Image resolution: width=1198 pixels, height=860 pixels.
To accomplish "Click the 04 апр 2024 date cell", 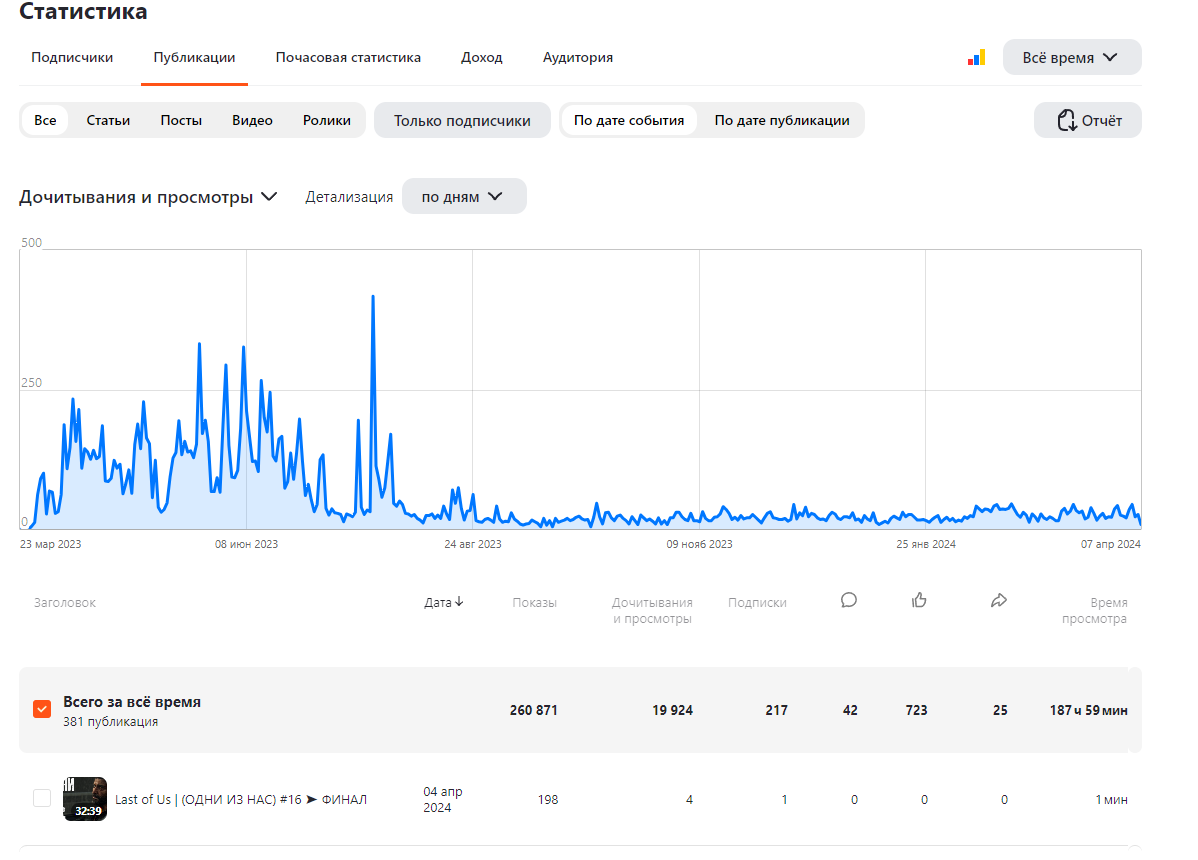I will coord(443,799).
